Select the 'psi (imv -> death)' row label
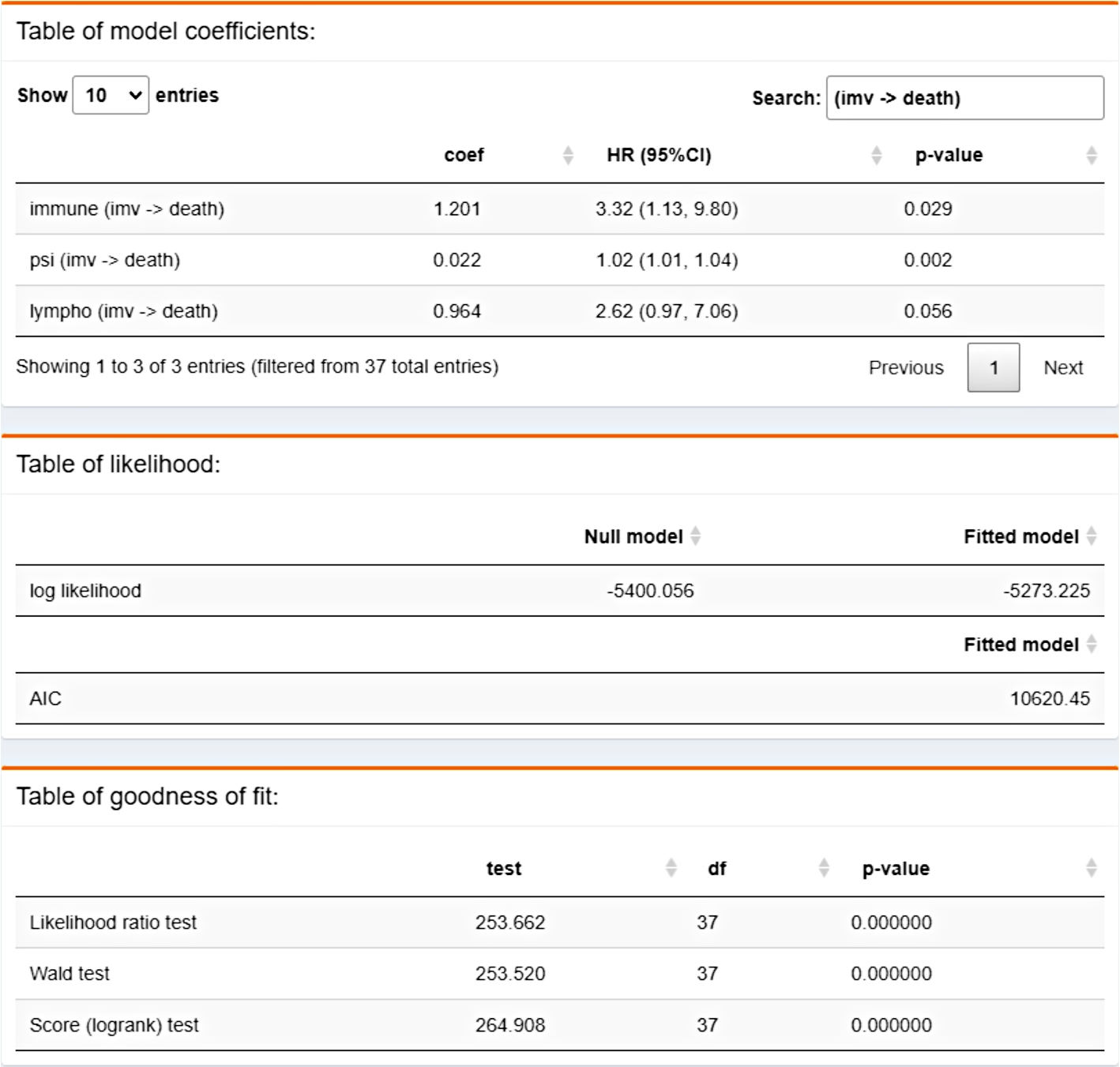Viewport: 1120px width, 1067px height. tap(105, 261)
